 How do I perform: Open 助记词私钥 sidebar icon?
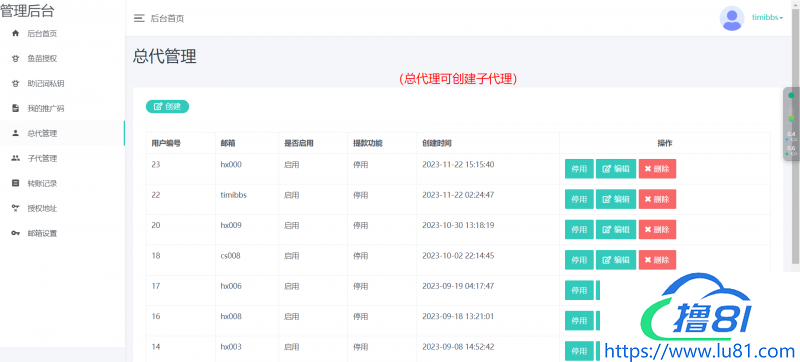coord(15,84)
